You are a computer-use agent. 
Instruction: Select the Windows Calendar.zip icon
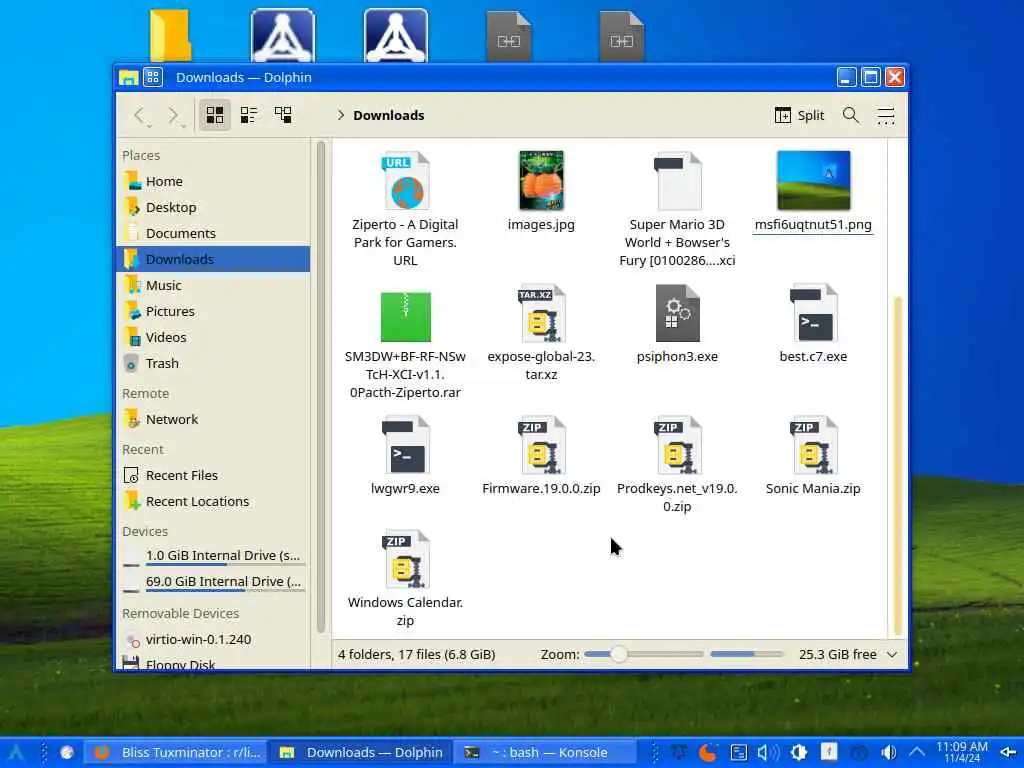point(406,560)
